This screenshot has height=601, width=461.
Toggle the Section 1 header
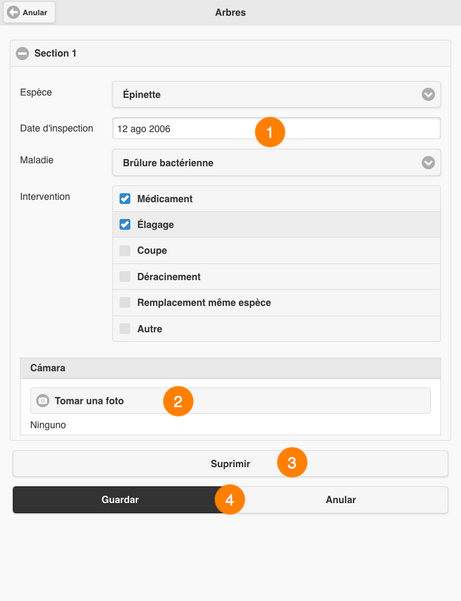click(x=230, y=53)
